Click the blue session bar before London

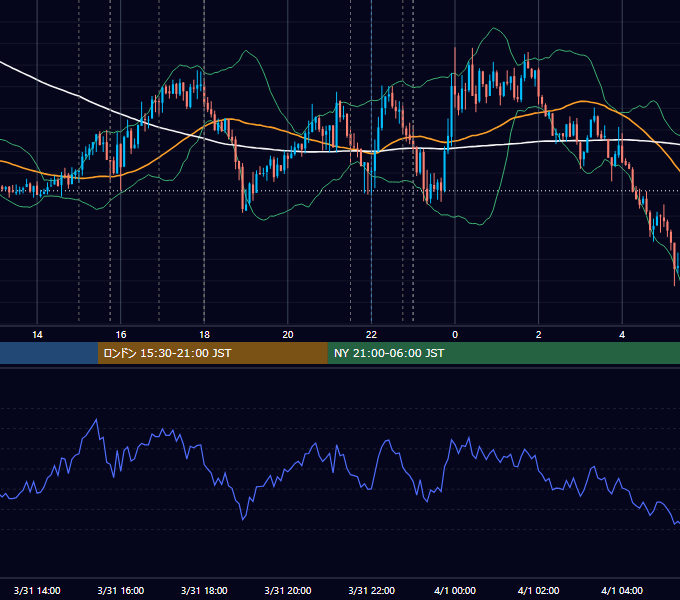tap(49, 353)
